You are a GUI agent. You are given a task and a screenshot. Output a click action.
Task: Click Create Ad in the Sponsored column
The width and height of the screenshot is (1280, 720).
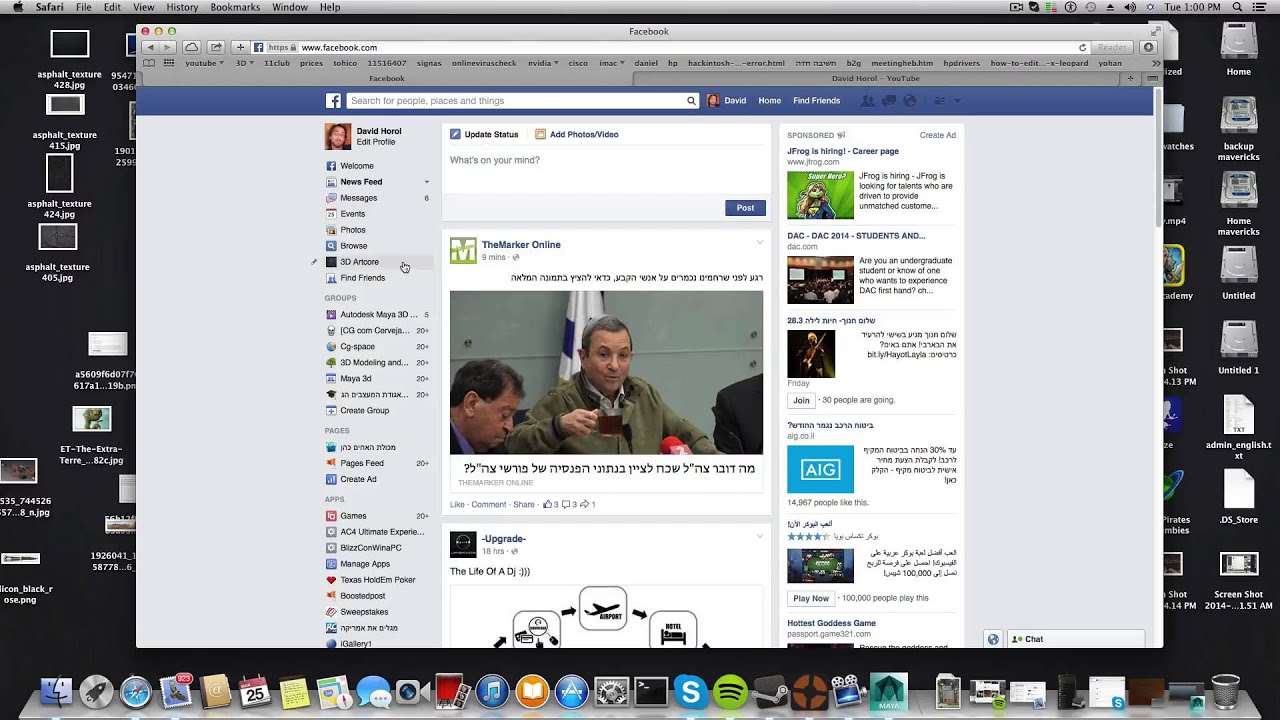click(x=938, y=135)
